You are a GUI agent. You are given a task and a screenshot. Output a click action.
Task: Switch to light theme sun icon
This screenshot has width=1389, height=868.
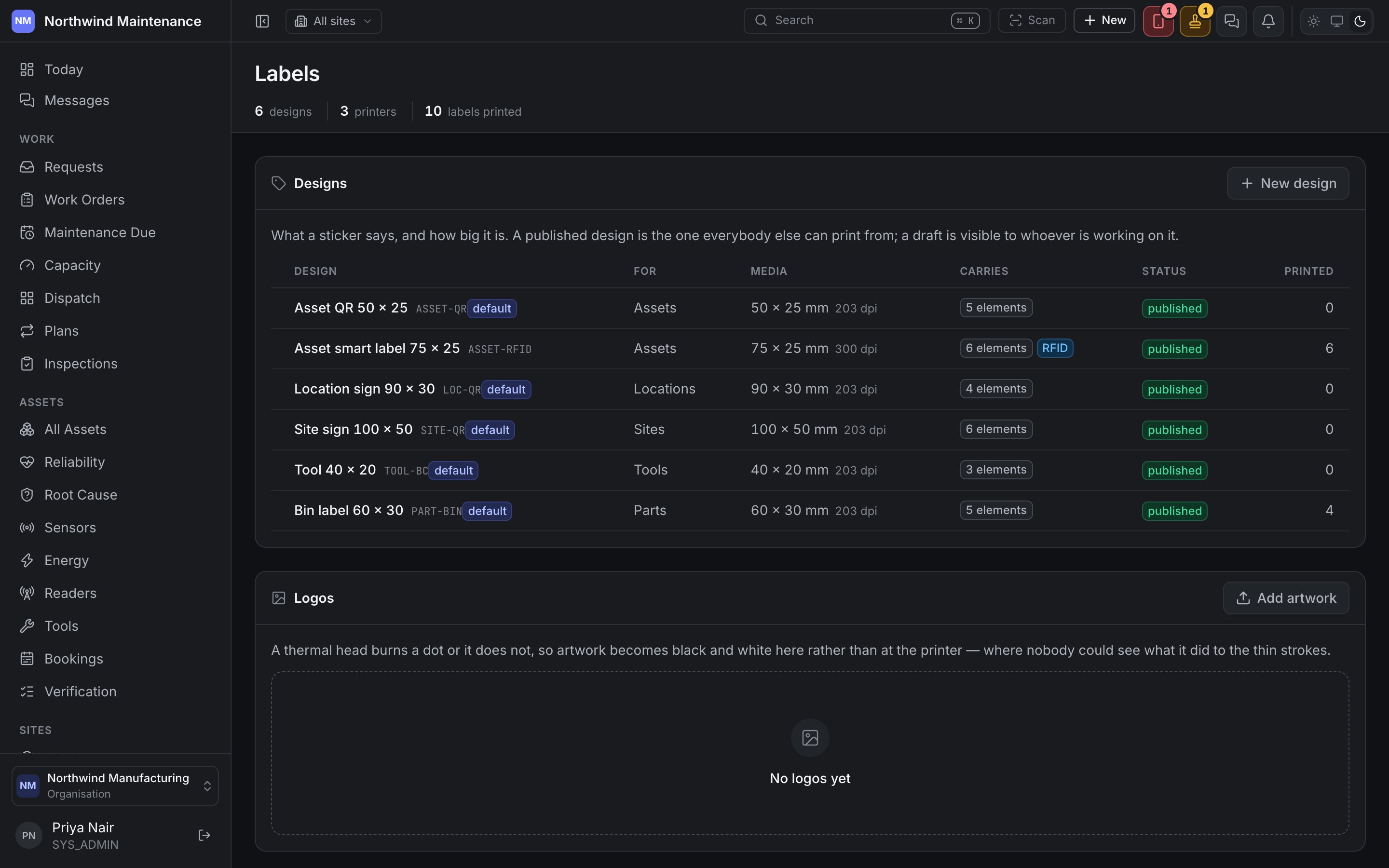[x=1313, y=21]
